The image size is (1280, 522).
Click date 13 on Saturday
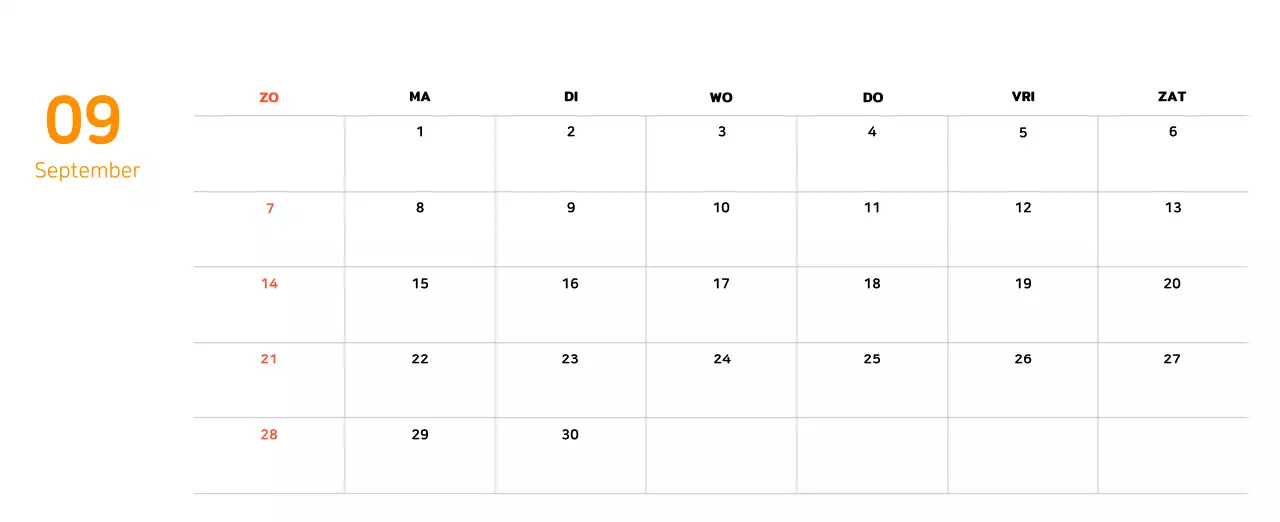click(x=1173, y=208)
